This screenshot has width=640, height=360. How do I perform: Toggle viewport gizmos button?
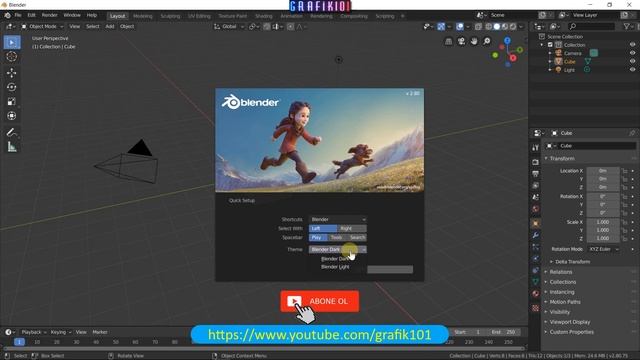click(x=441, y=27)
